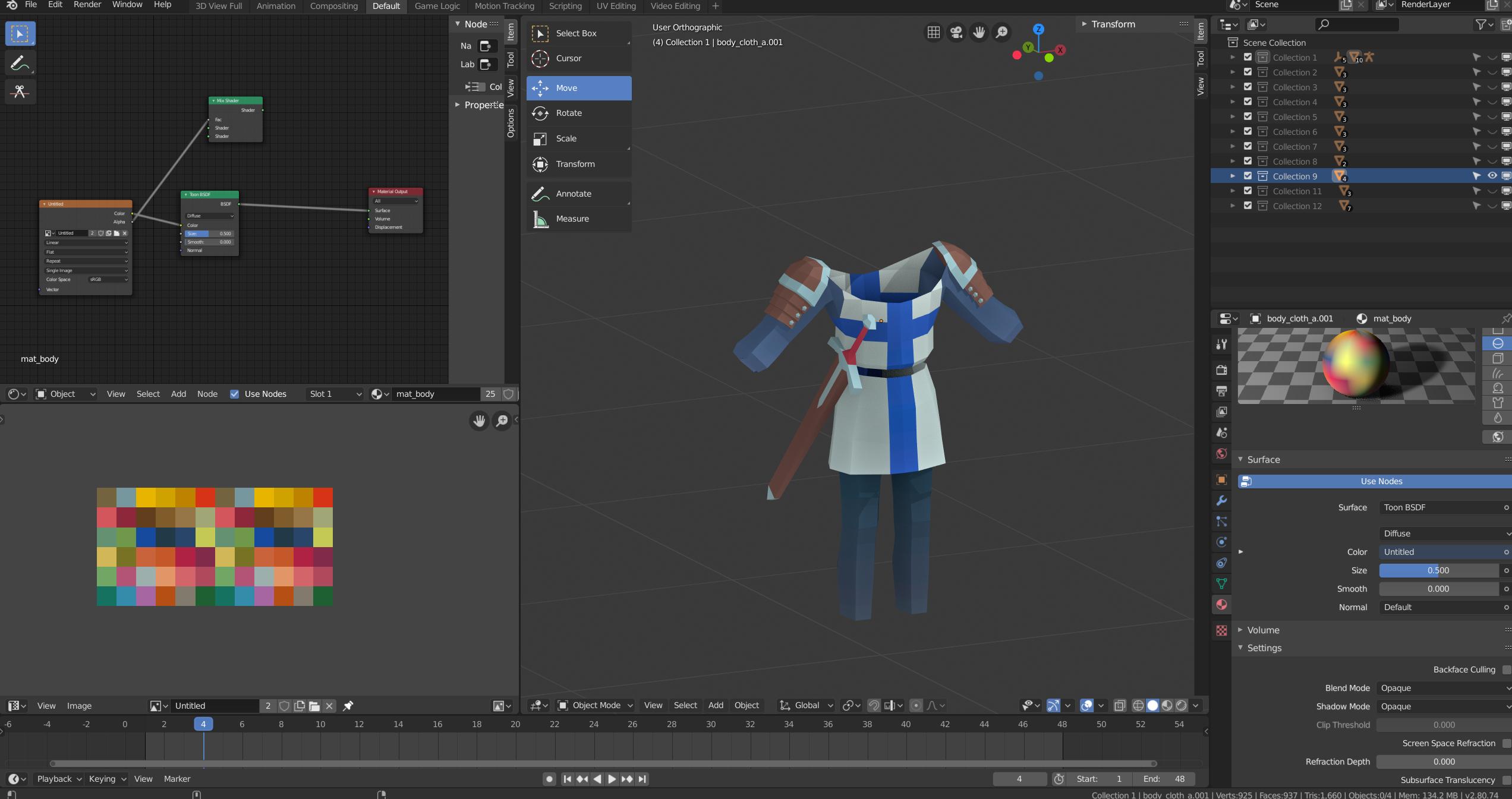The image size is (1512, 799).
Task: Pick the Annotate tool in 3D viewport
Action: 578,194
